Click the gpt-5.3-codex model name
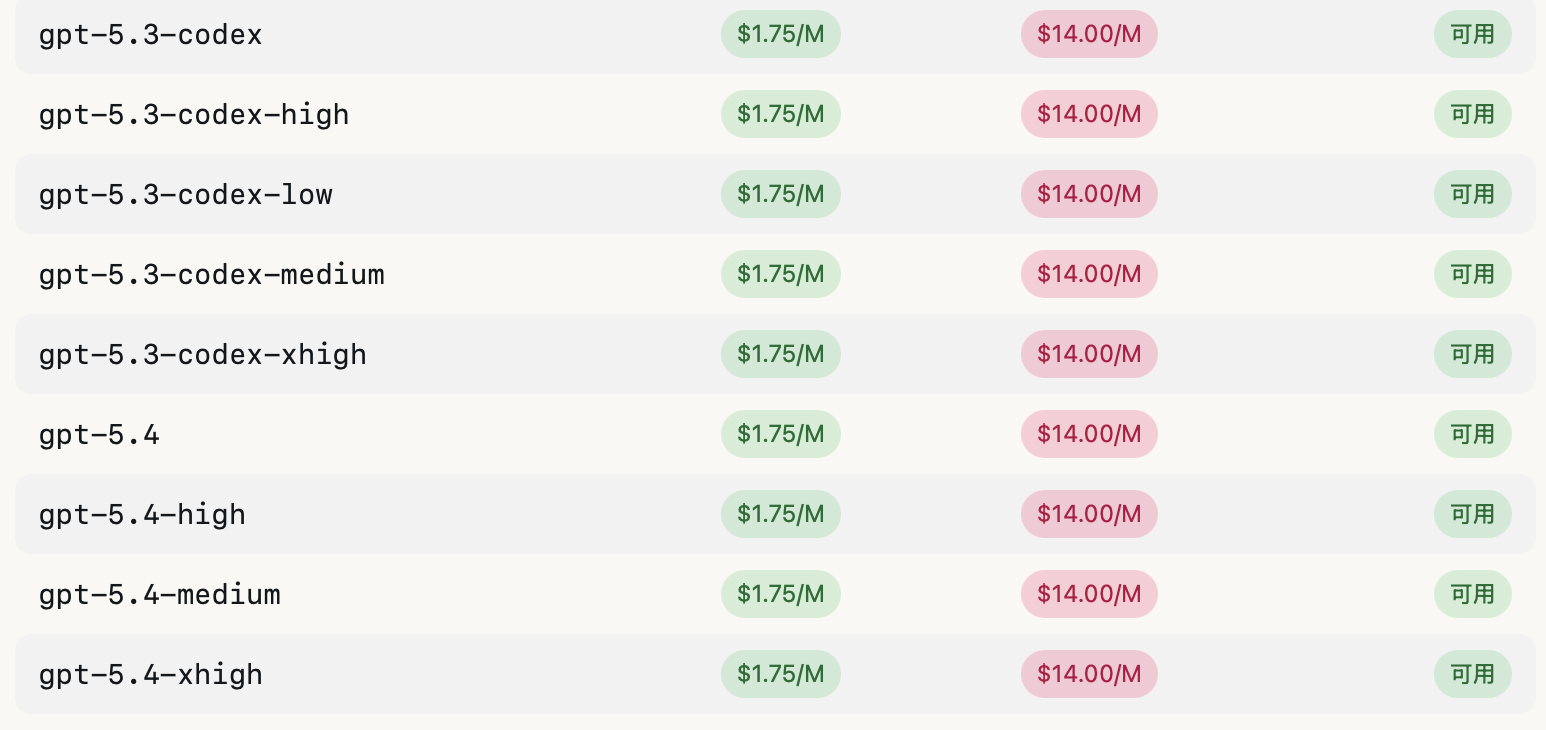Viewport: 1546px width, 730px height. [150, 35]
